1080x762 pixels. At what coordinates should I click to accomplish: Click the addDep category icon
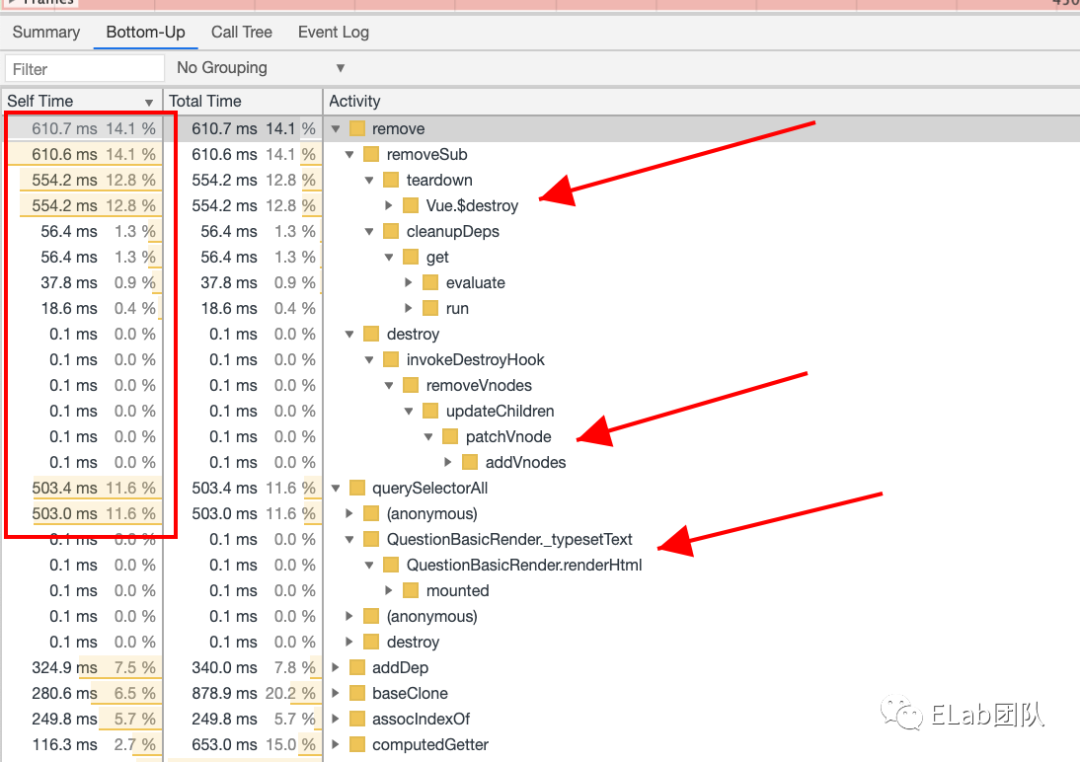[x=357, y=668]
